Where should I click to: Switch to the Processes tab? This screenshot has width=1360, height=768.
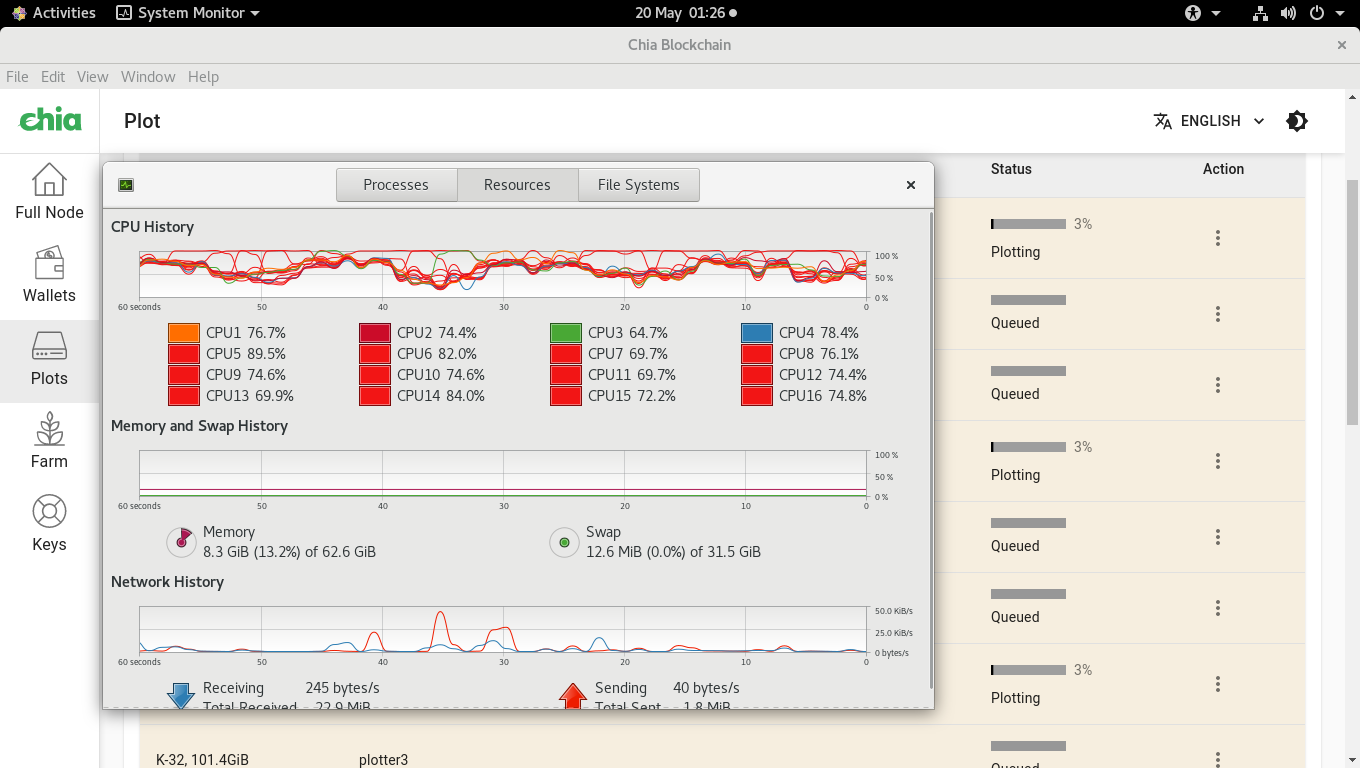(x=396, y=185)
